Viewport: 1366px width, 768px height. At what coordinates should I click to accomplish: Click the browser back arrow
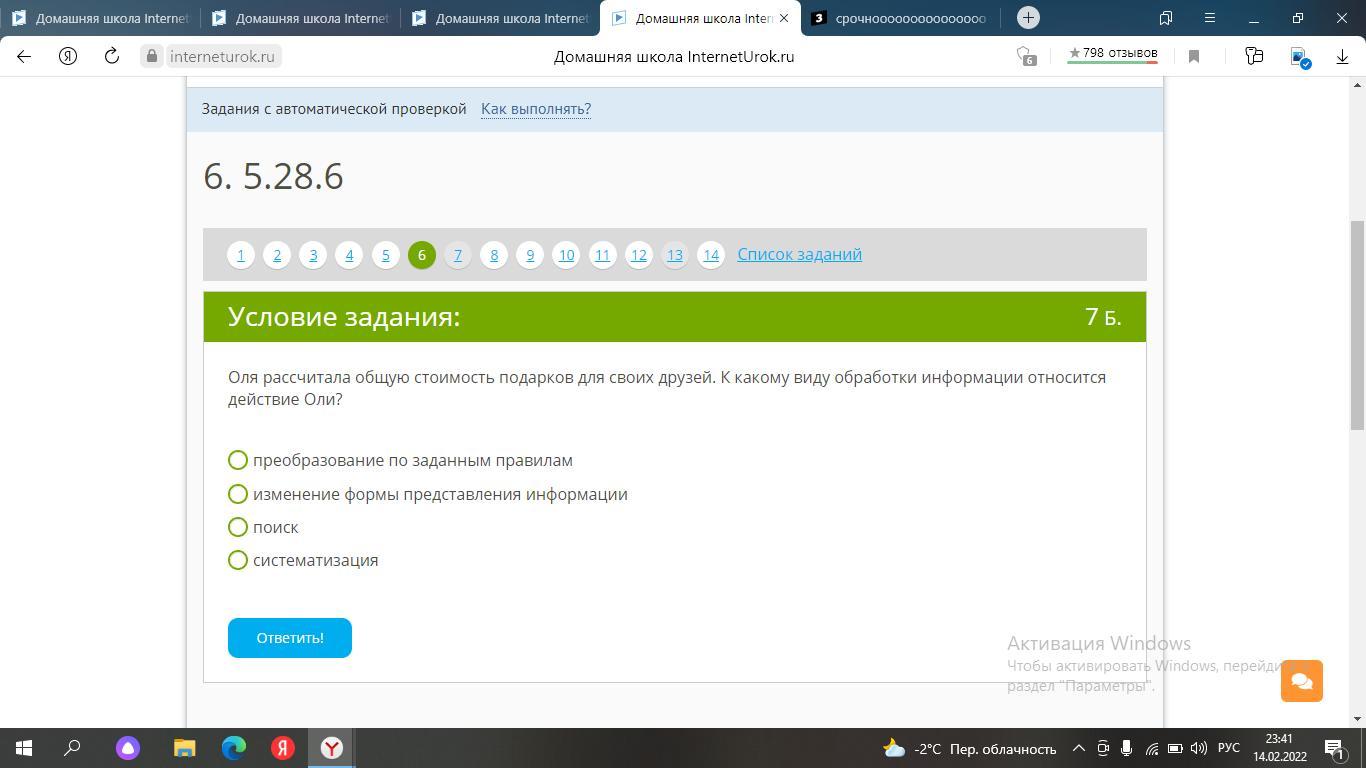(24, 57)
